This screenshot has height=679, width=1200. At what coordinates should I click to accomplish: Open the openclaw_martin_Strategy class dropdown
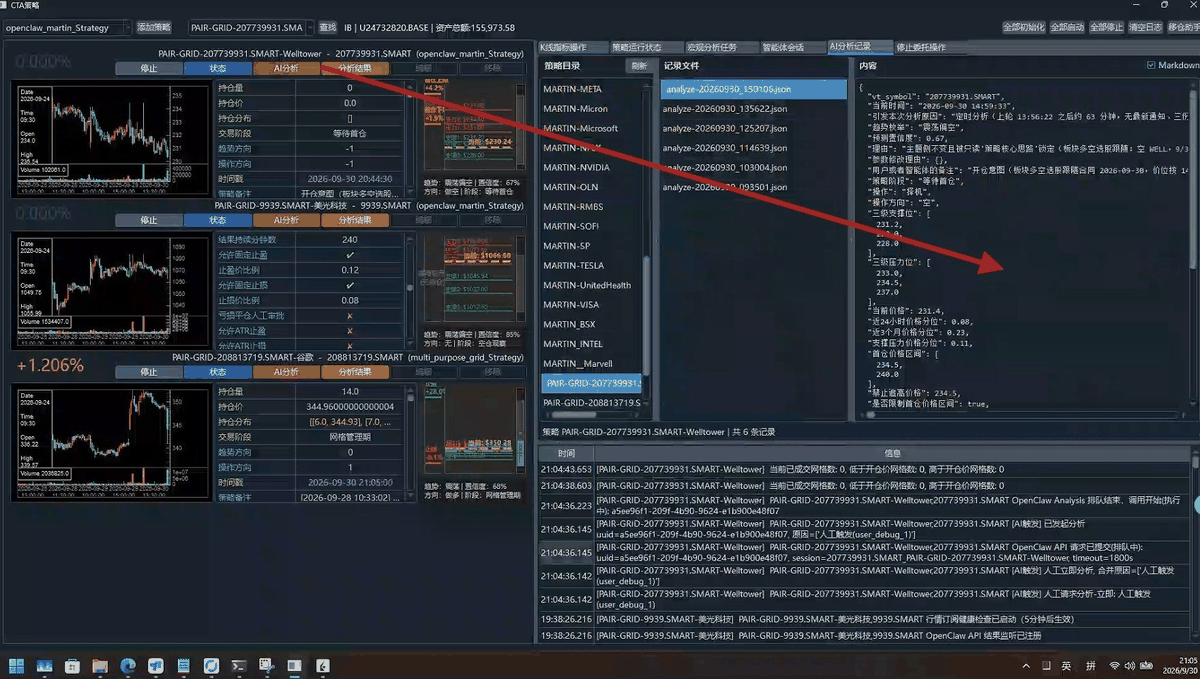point(66,28)
